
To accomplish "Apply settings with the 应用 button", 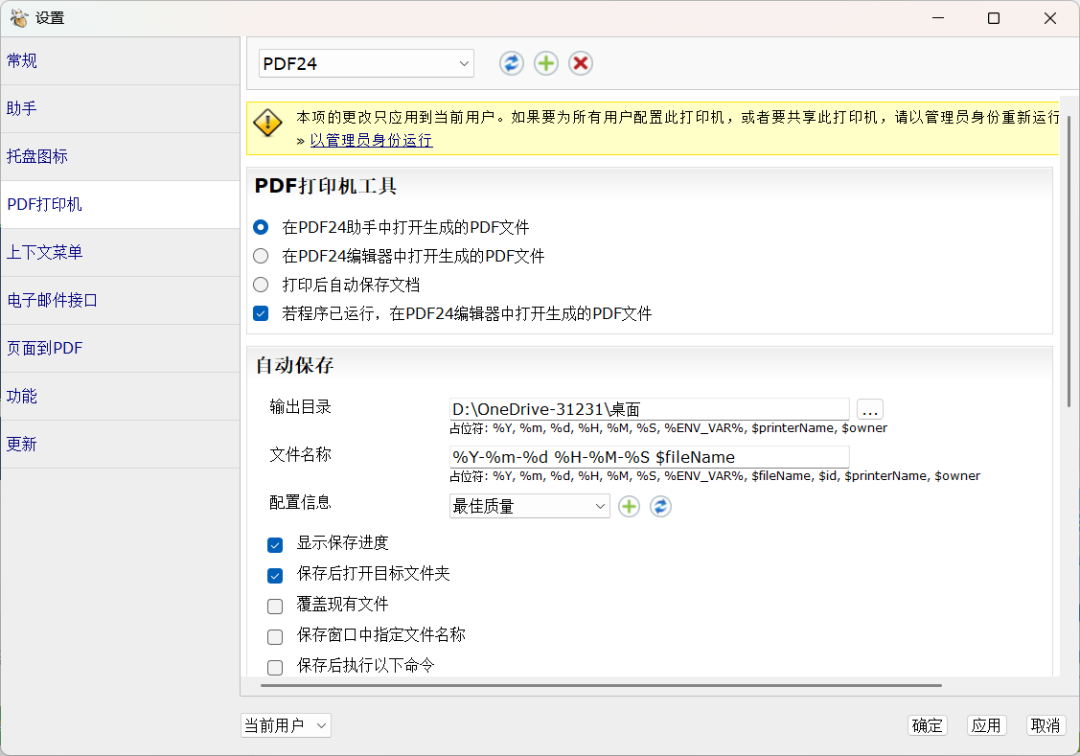I will pyautogui.click(x=986, y=725).
